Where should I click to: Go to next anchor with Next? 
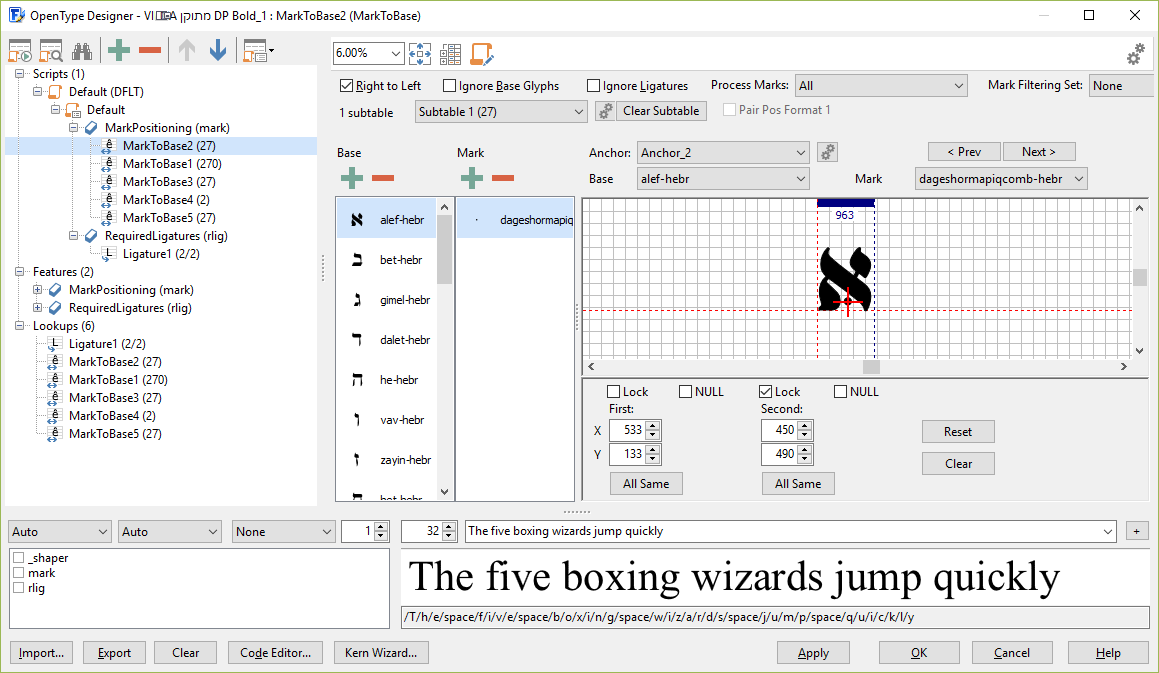1039,152
